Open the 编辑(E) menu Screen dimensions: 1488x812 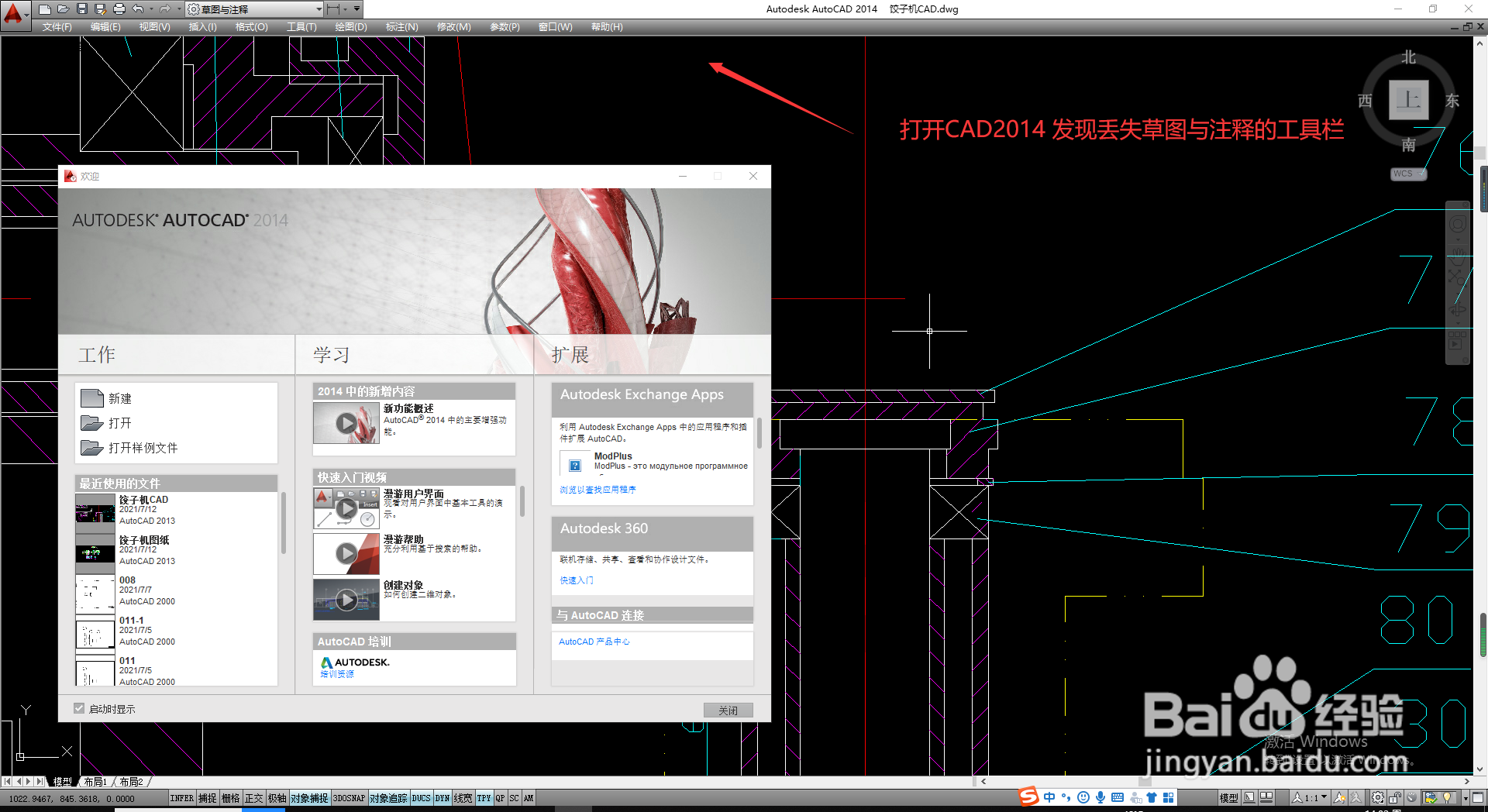(105, 26)
